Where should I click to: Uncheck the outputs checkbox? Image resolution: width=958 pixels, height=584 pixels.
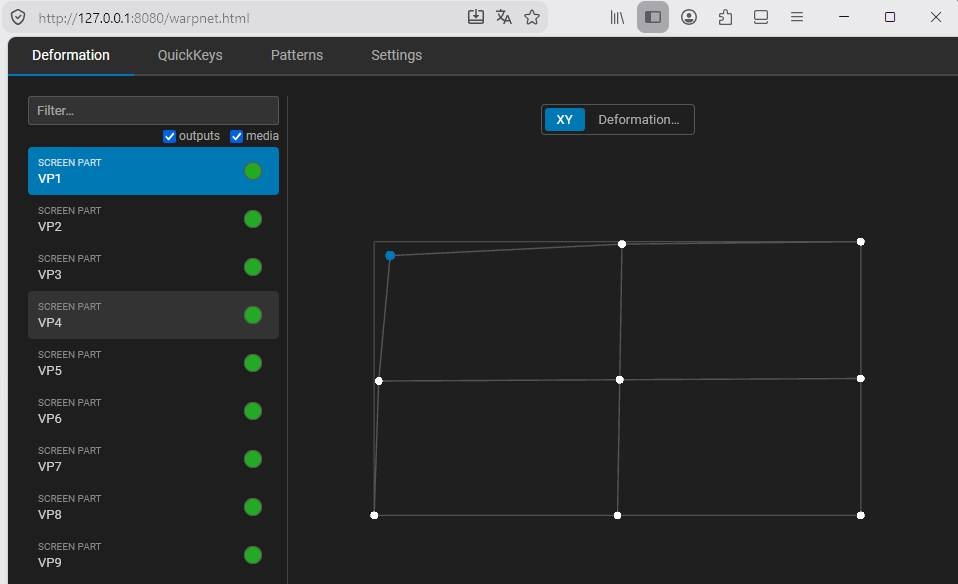click(x=169, y=136)
